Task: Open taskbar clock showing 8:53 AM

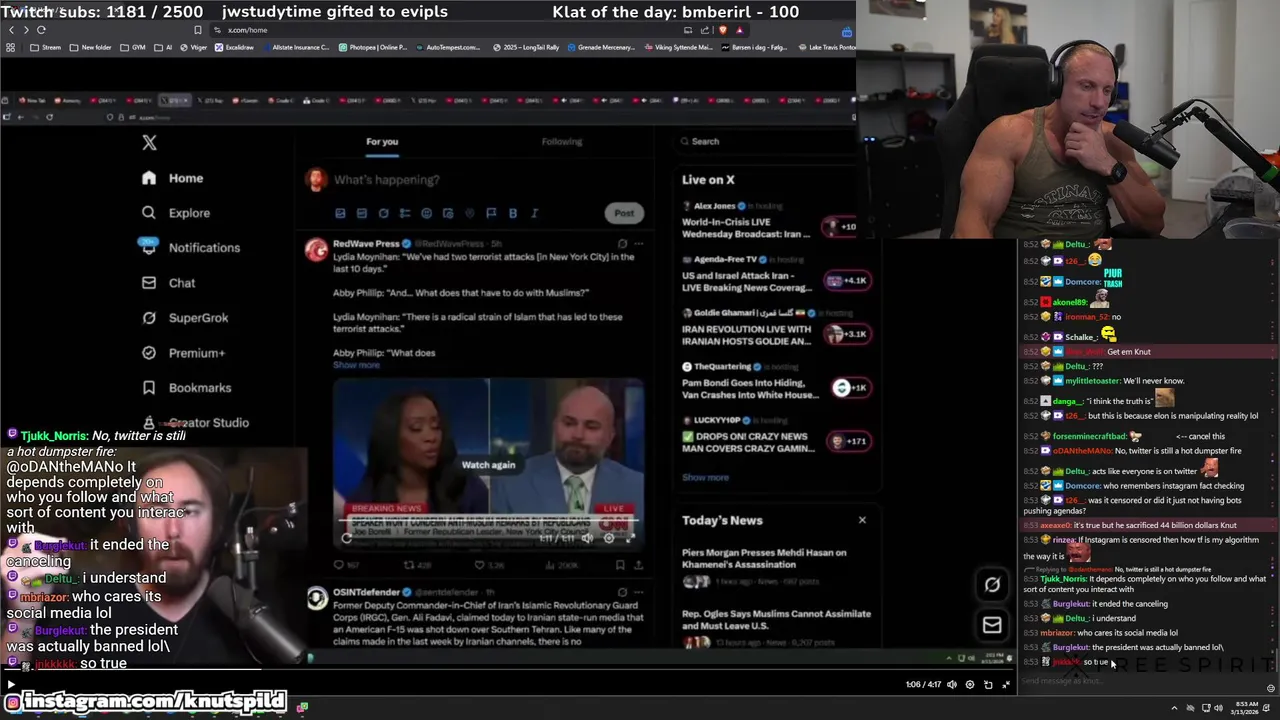Action: [1246, 708]
